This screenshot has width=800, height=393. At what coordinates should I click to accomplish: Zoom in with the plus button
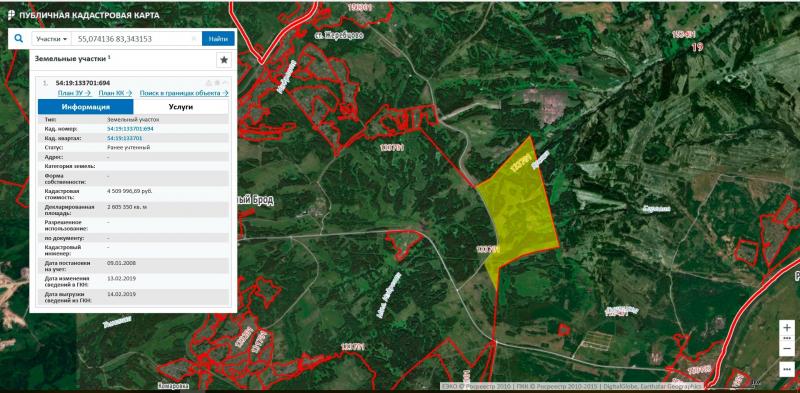[x=787, y=327]
